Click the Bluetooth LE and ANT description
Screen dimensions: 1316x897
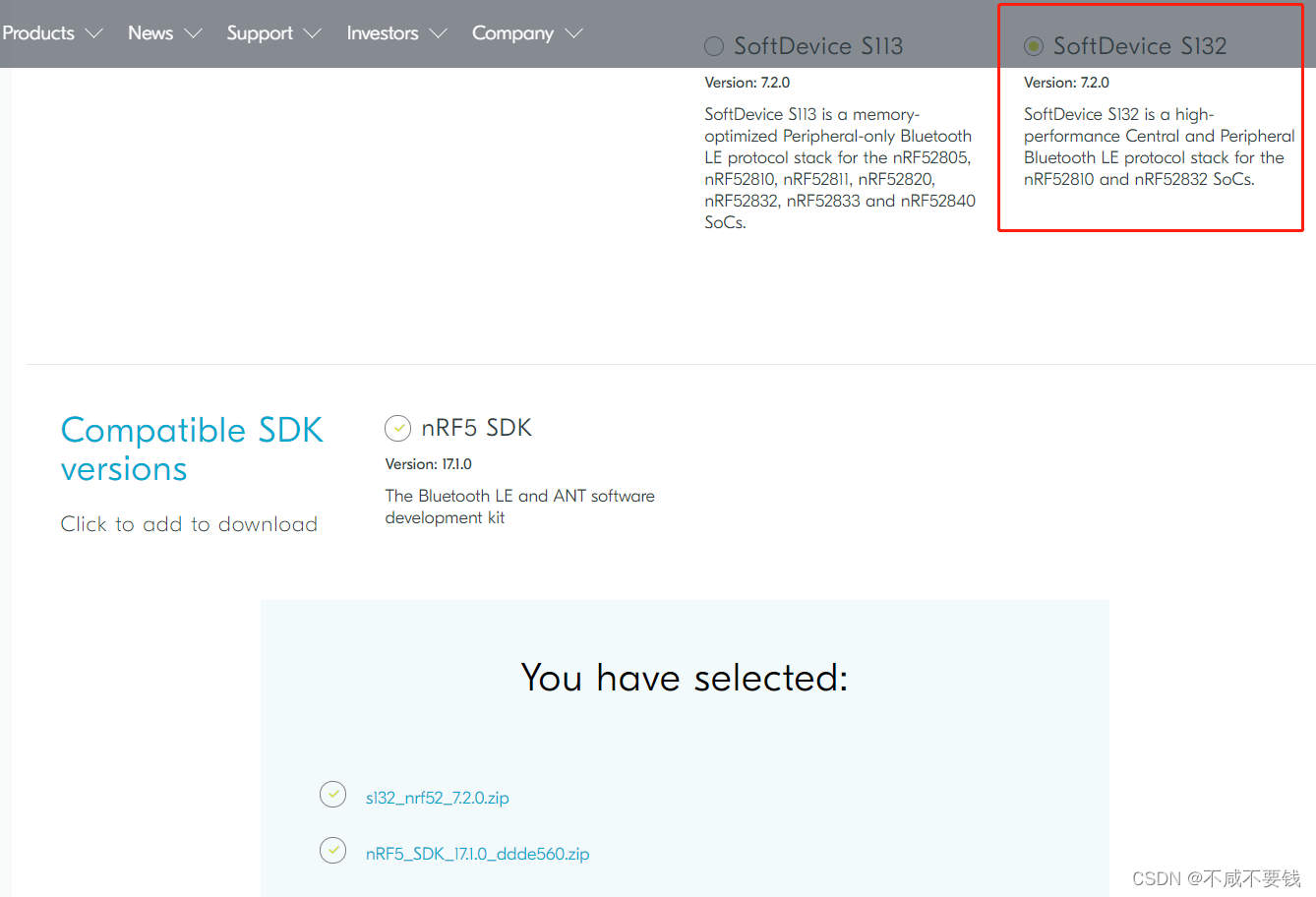(519, 507)
